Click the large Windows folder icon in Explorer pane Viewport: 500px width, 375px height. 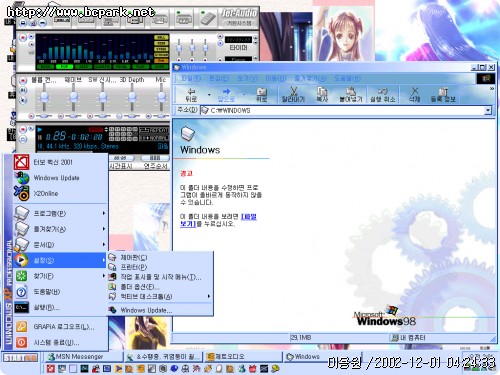click(x=188, y=134)
